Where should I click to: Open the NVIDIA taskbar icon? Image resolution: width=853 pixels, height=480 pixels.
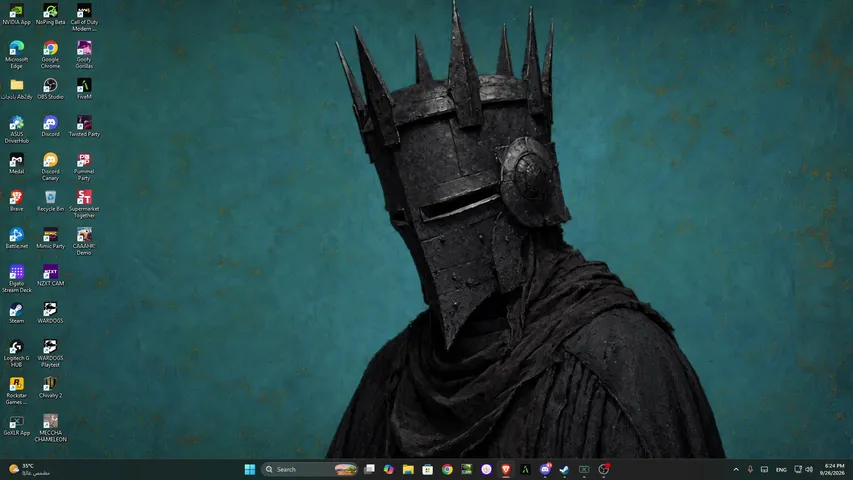(x=467, y=469)
